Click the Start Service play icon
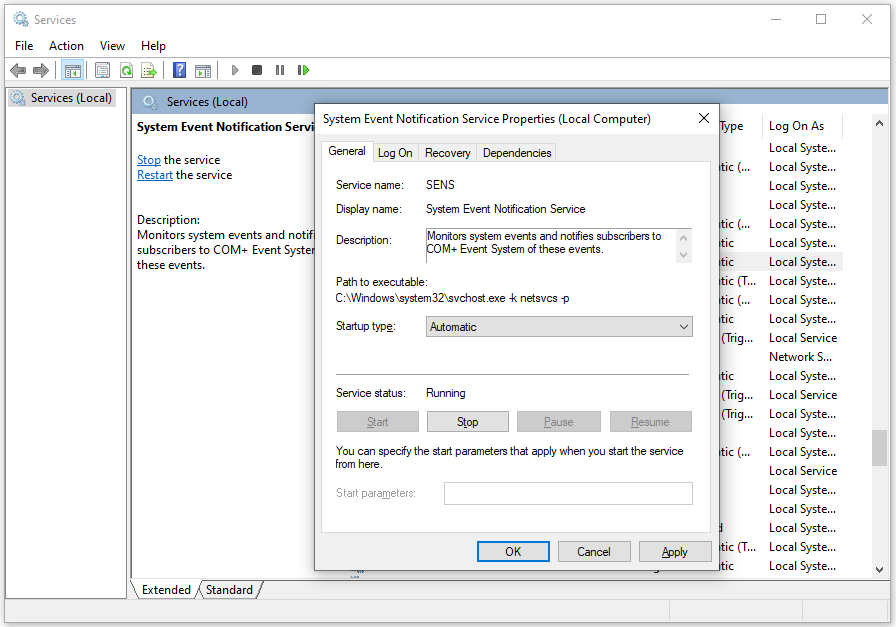The width and height of the screenshot is (896, 627). (x=234, y=70)
